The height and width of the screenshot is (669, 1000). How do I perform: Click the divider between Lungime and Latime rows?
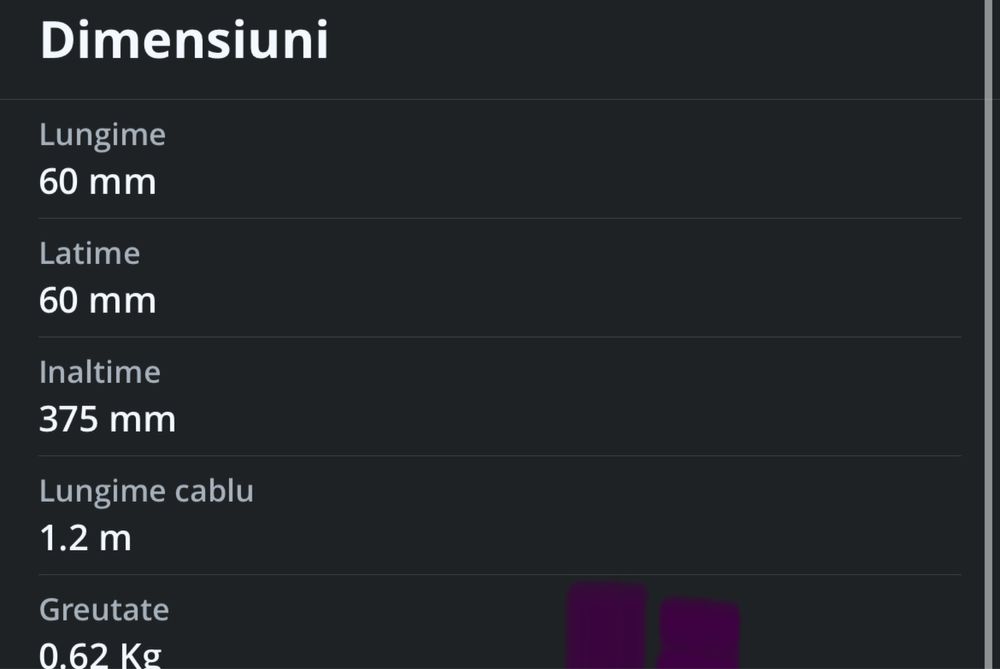[x=500, y=218]
